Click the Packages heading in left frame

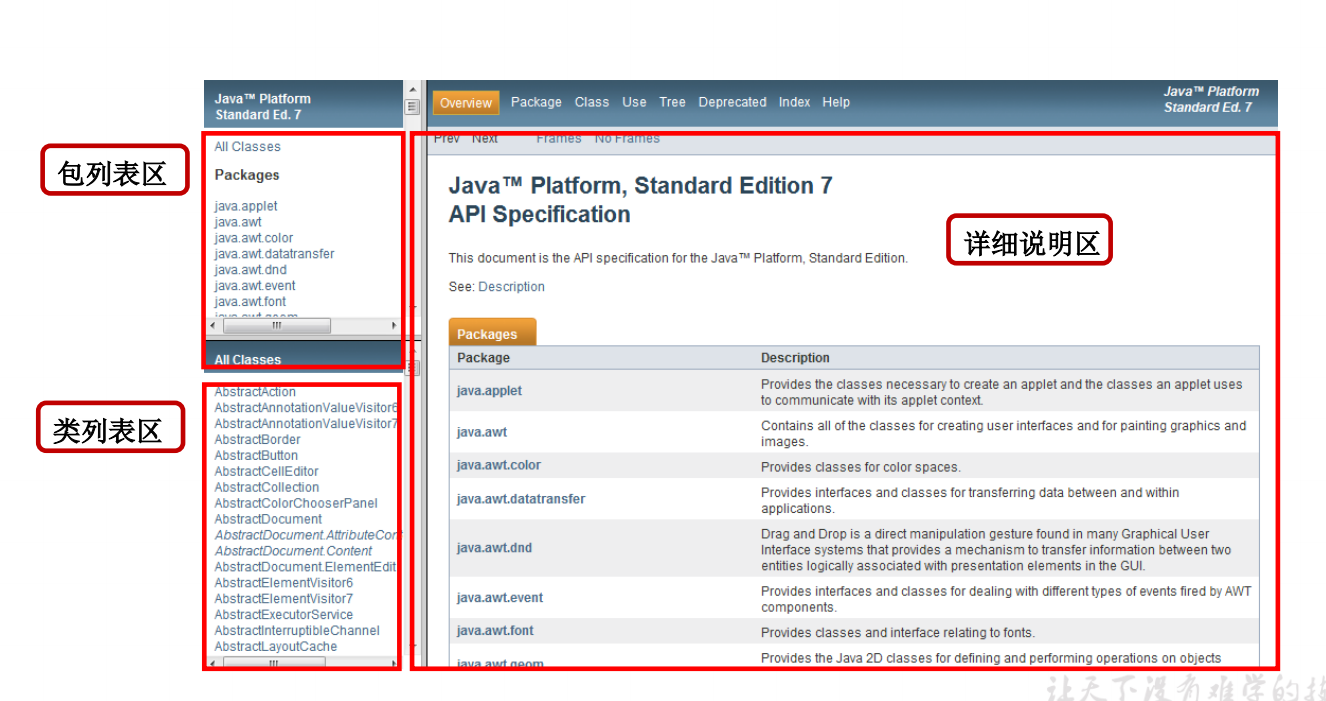coord(247,175)
